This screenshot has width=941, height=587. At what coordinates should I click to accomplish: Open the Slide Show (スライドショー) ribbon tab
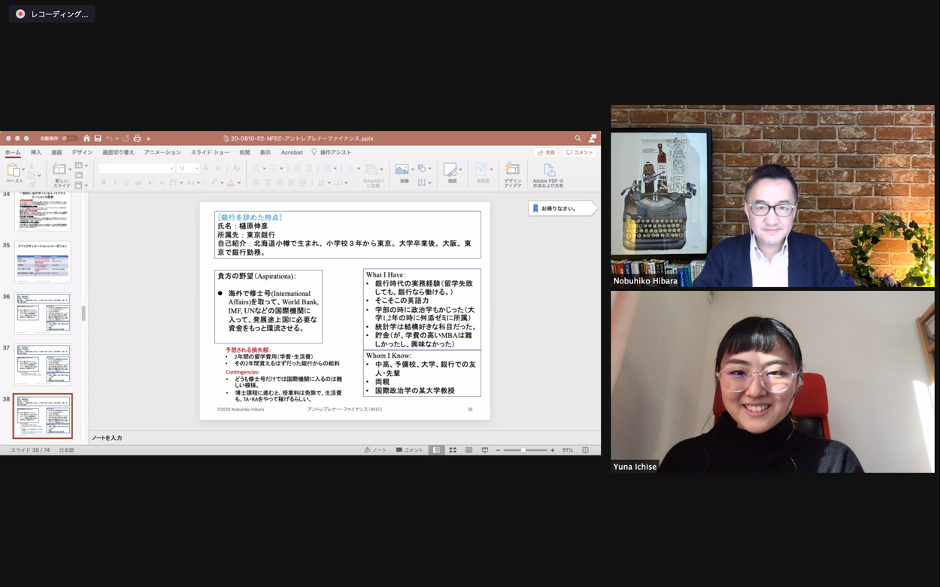coord(210,153)
